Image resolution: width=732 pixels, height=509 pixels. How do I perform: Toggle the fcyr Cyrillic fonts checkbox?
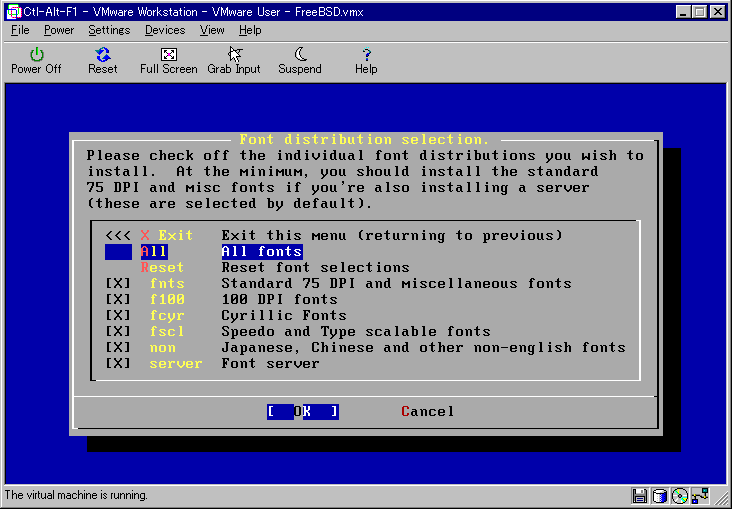click(118, 316)
